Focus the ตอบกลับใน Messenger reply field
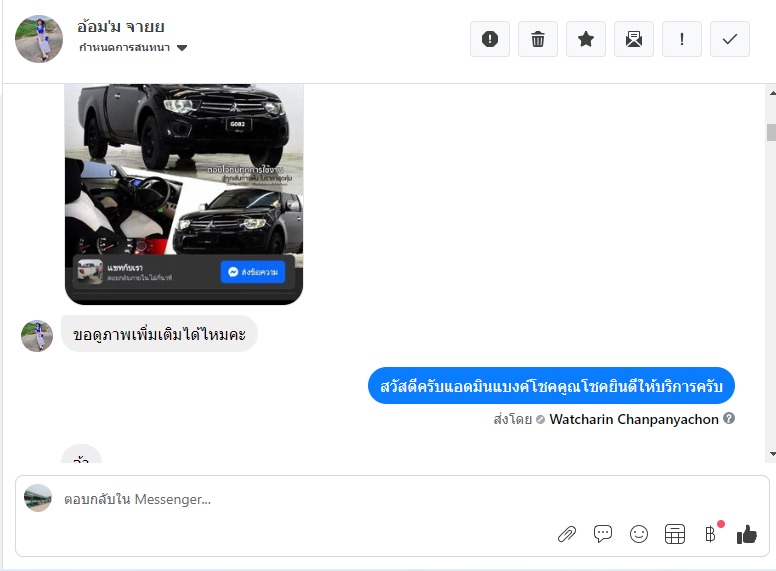This screenshot has height=571, width=776. click(300, 499)
